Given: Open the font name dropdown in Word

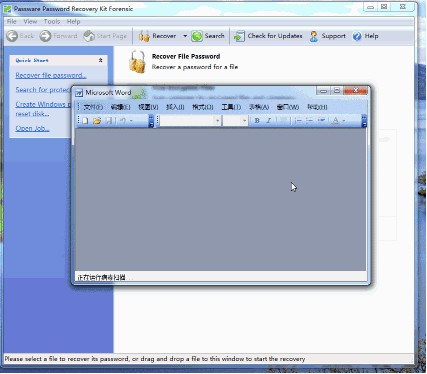Looking at the screenshot, I should pos(217,121).
